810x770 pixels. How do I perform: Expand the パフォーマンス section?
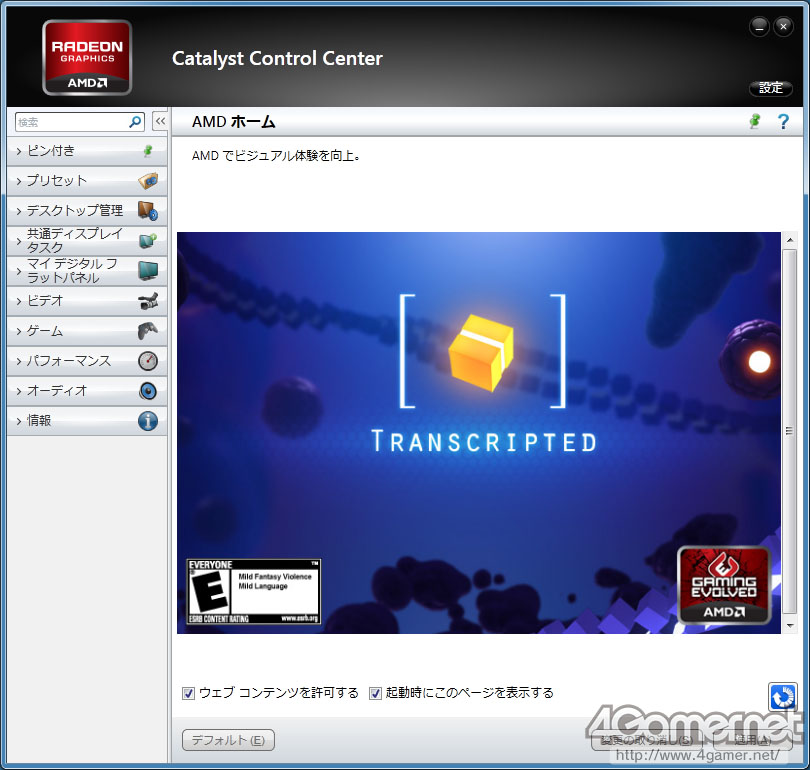click(87, 360)
